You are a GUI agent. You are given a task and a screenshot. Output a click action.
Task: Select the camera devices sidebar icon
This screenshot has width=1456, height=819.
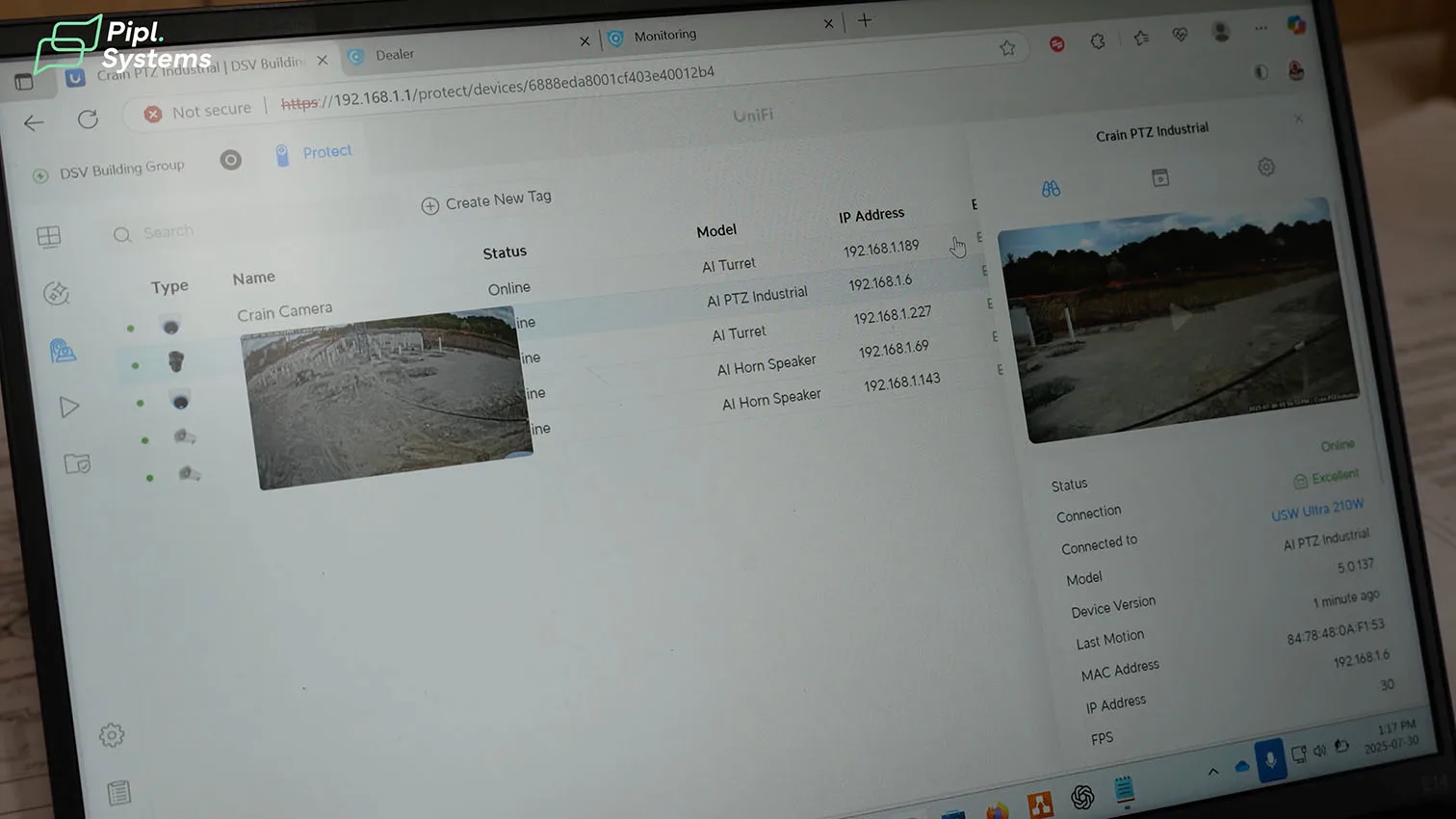pos(64,350)
